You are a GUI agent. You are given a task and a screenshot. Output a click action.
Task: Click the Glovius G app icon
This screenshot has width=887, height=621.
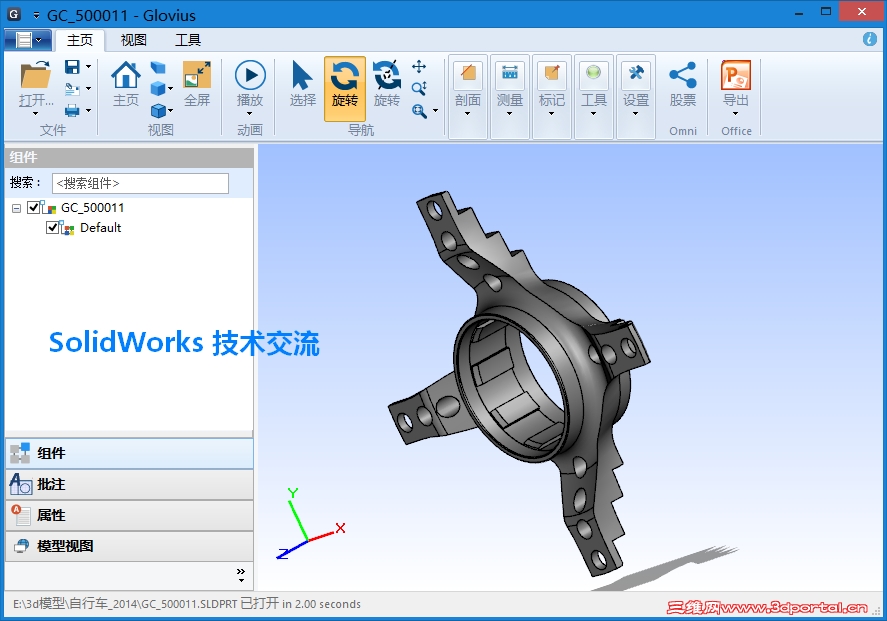(x=14, y=15)
